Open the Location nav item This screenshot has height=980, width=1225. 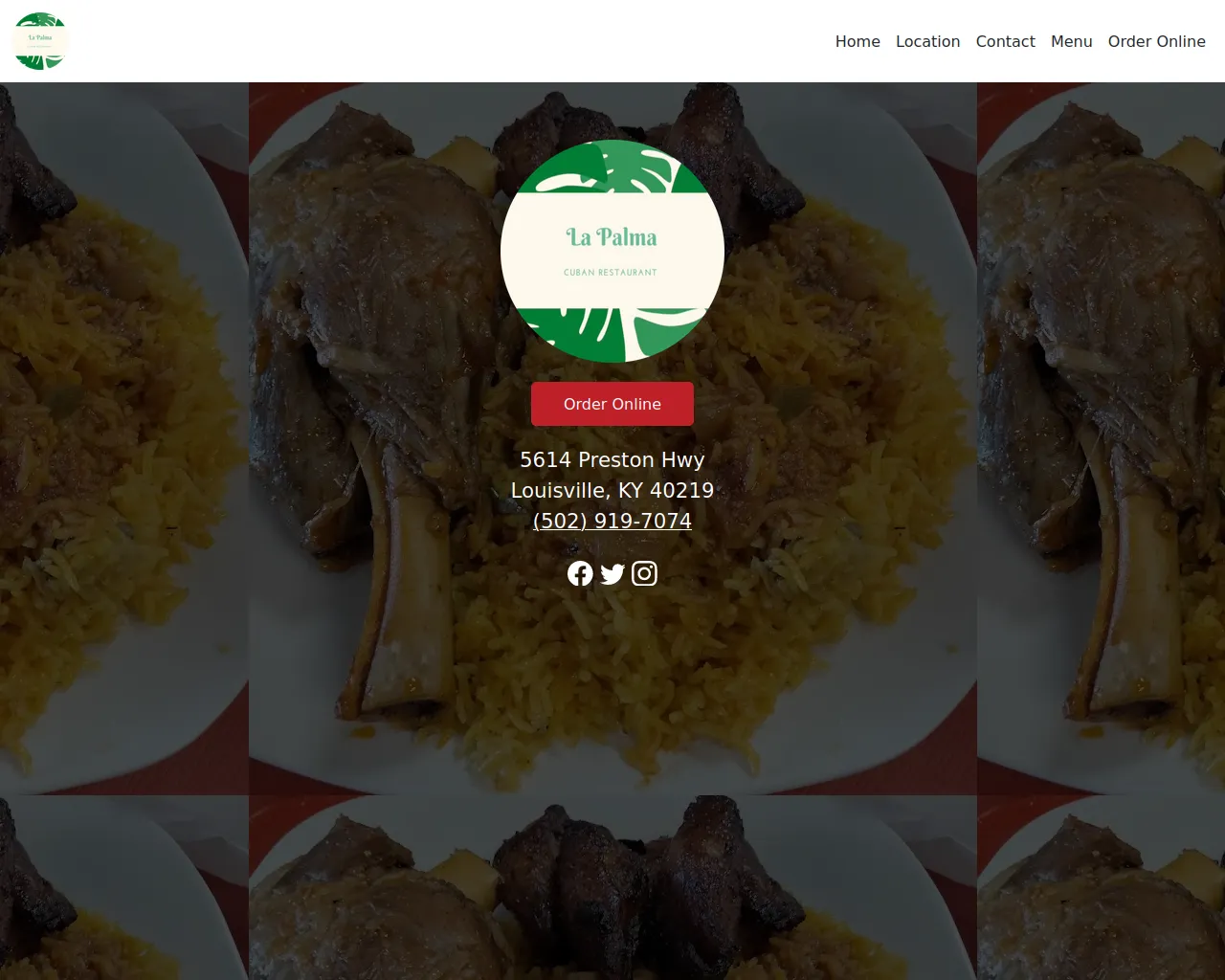pyautogui.click(x=927, y=41)
